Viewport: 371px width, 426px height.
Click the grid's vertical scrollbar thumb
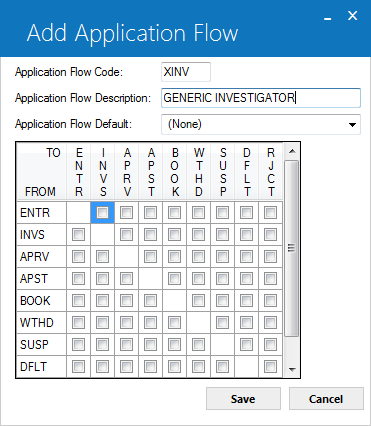(x=292, y=248)
